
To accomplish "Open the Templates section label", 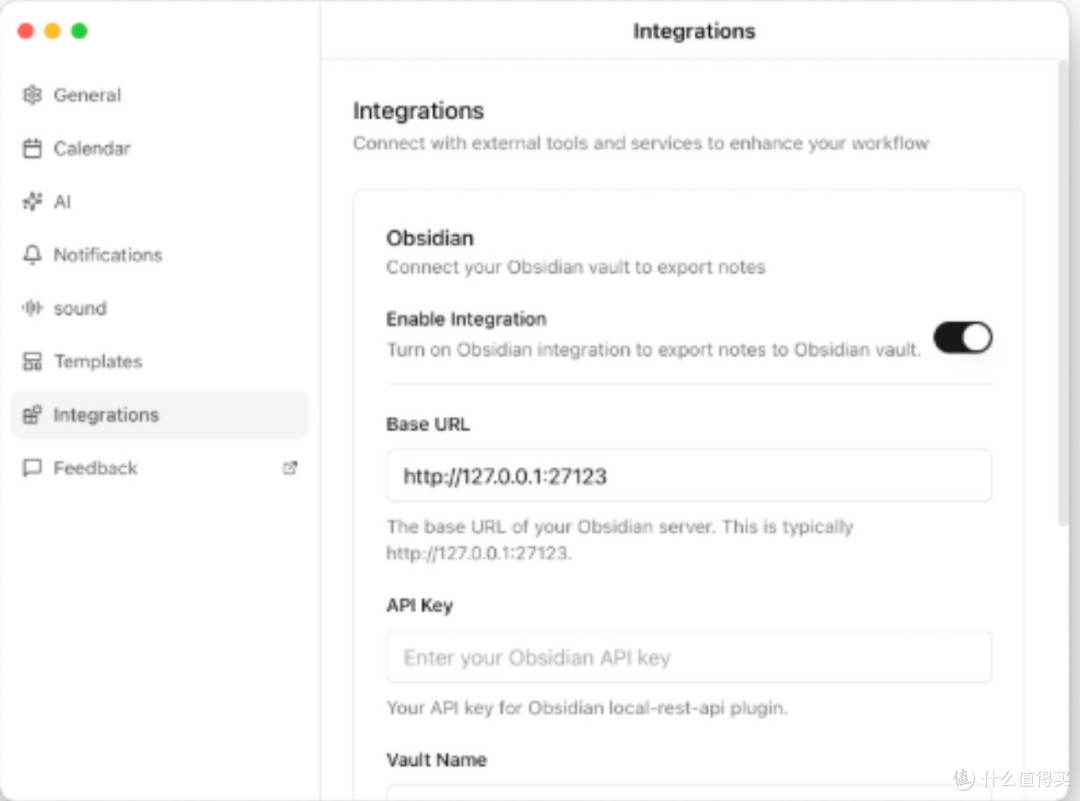I will click(x=98, y=362).
